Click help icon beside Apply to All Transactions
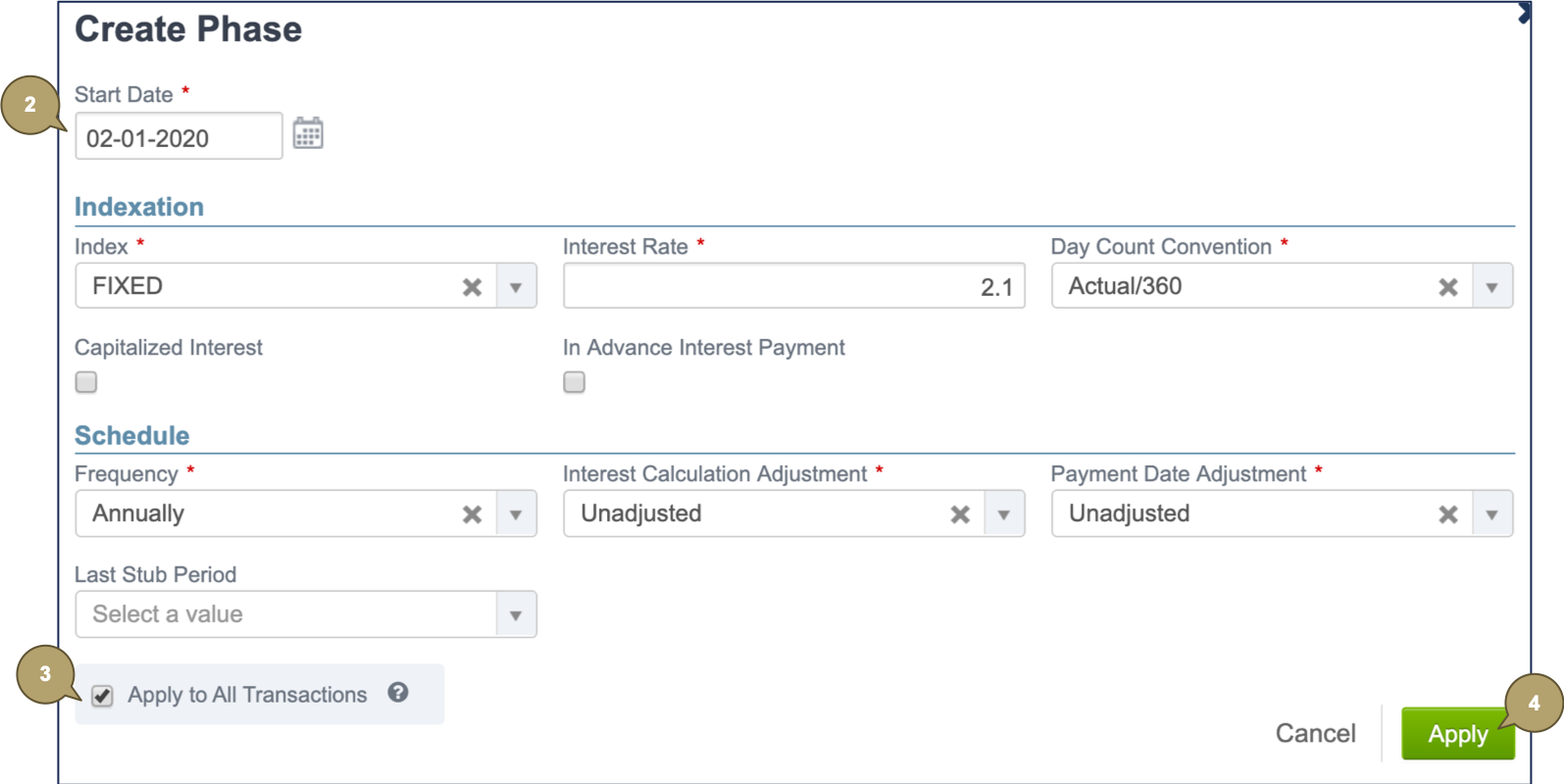The height and width of the screenshot is (784, 1564). pos(397,693)
